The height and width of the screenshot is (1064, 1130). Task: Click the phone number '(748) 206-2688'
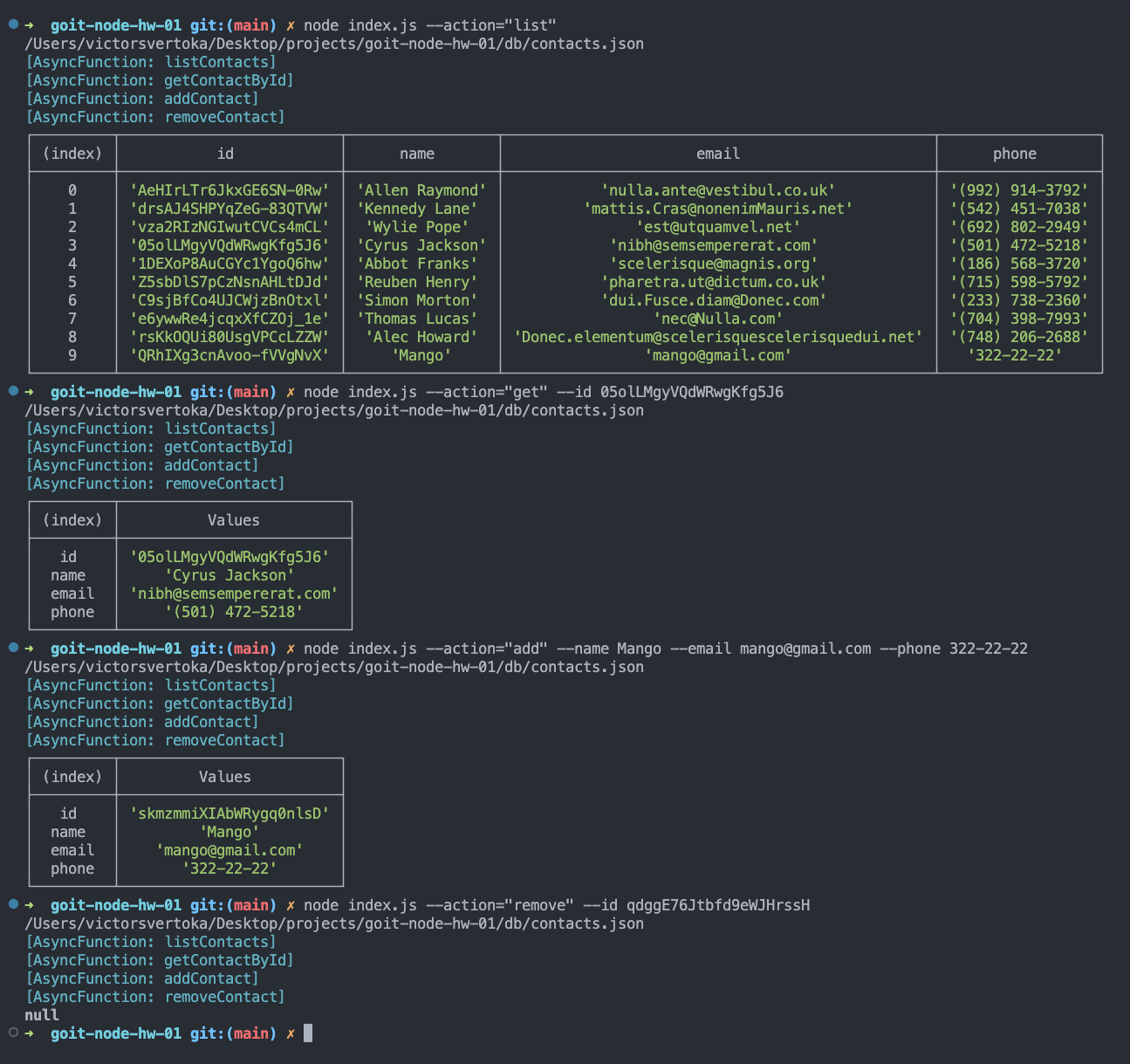[x=1019, y=337]
